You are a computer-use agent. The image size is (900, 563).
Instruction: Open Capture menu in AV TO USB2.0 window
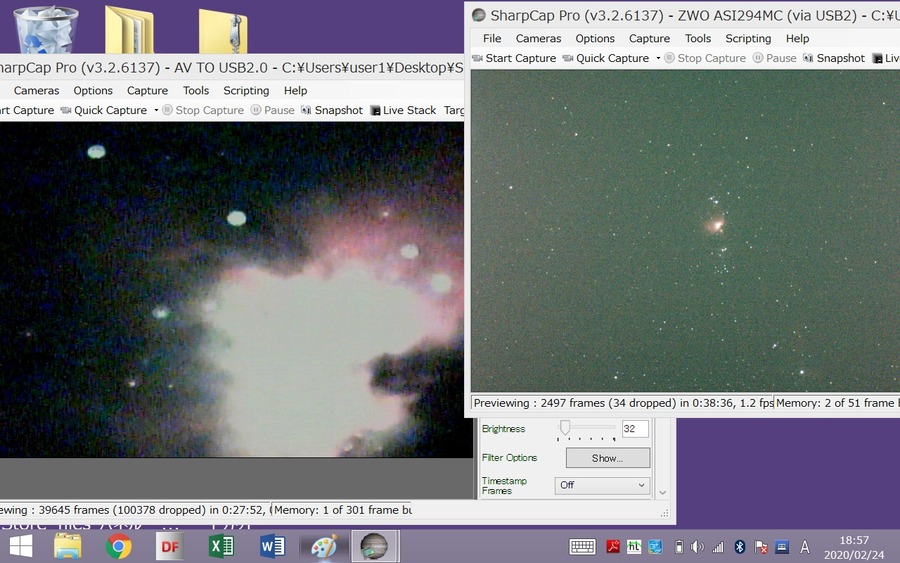tap(148, 91)
